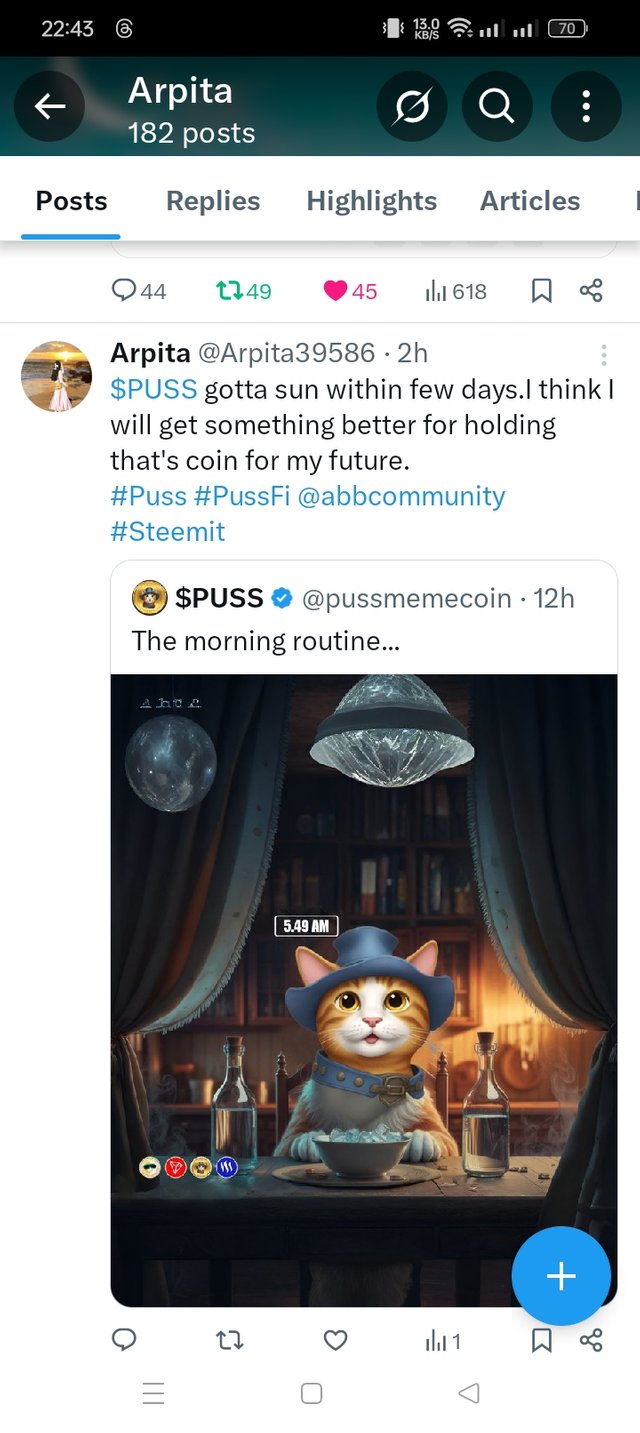The image size is (640, 1433).
Task: Tap the blue compose post button
Action: point(561,1276)
